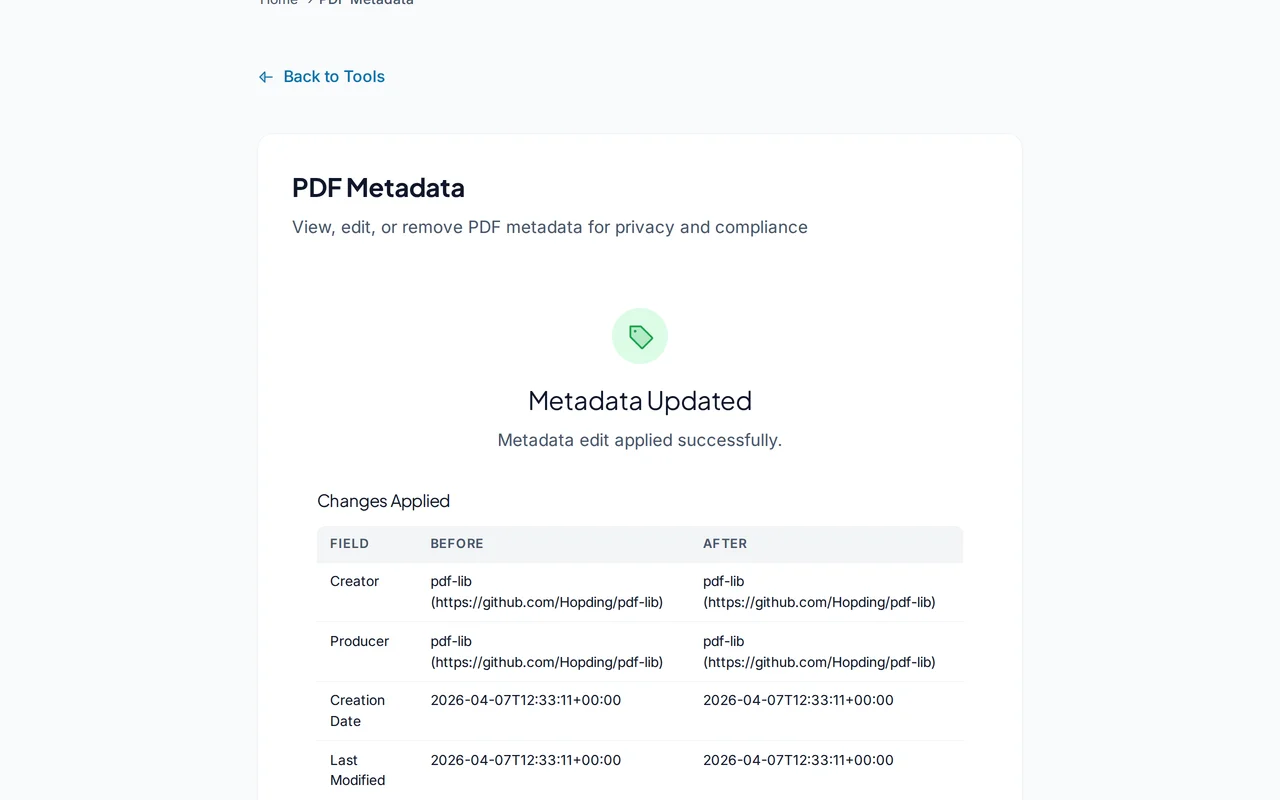Click the PDF Metadata breadcrumb item
Screen dimensions: 1280x800
pos(365,4)
